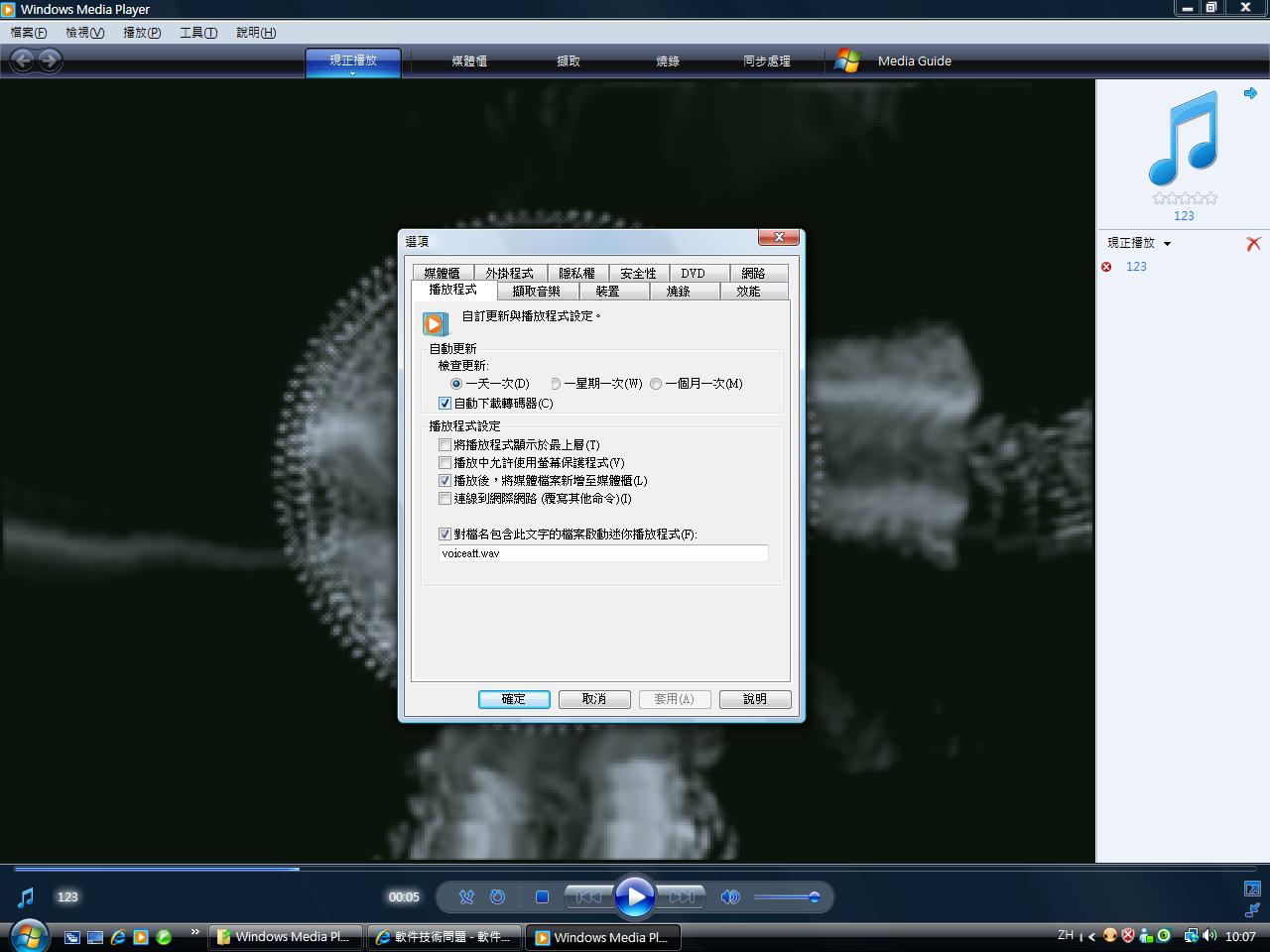
Task: Skip to the previous track
Action: click(588, 897)
